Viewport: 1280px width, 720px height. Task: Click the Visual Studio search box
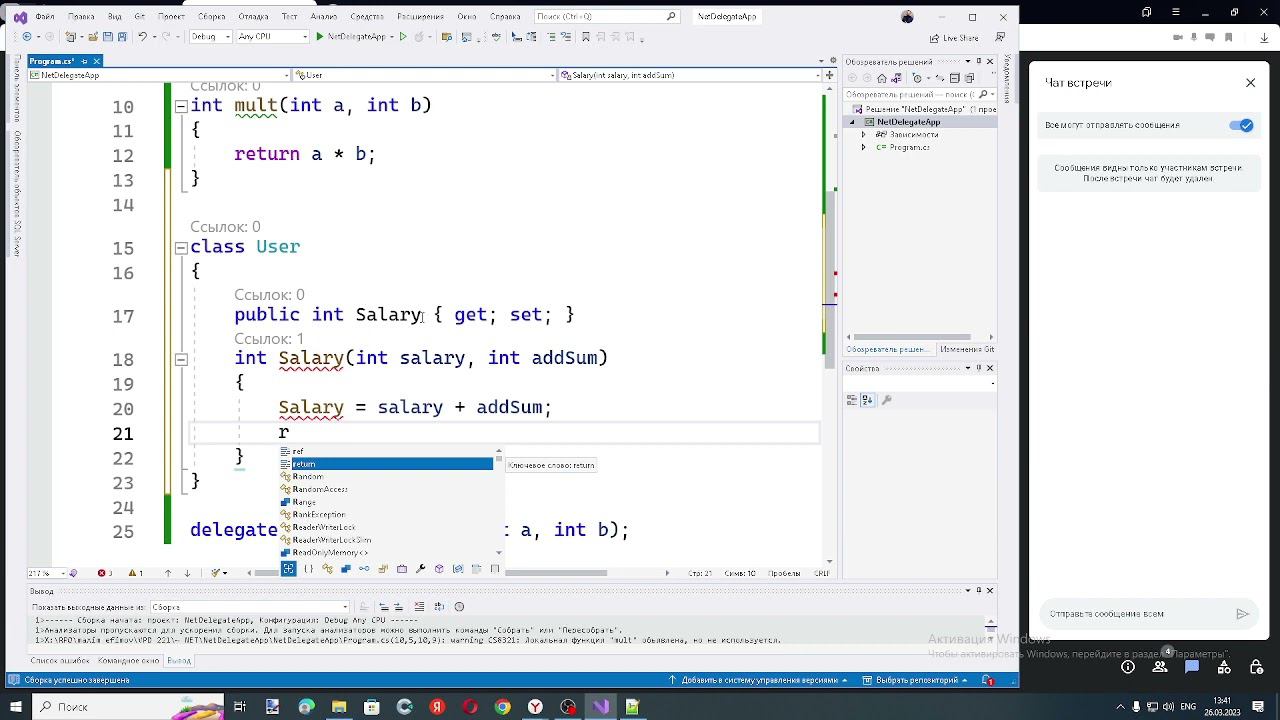tap(606, 17)
